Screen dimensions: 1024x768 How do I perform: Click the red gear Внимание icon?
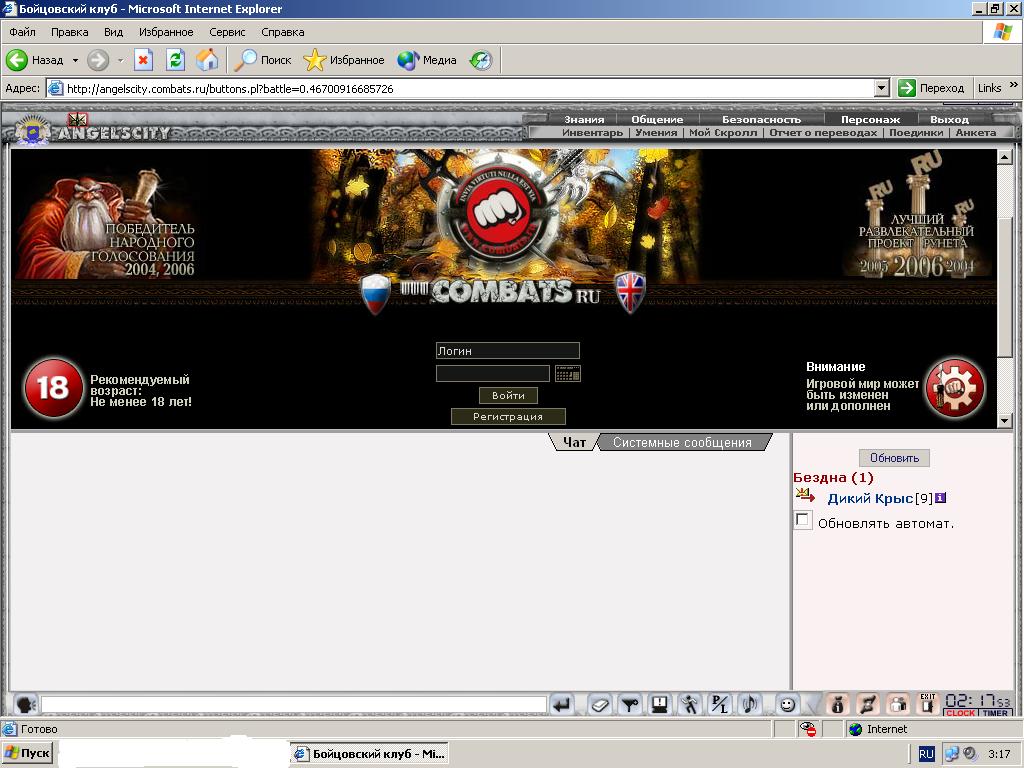pos(955,387)
